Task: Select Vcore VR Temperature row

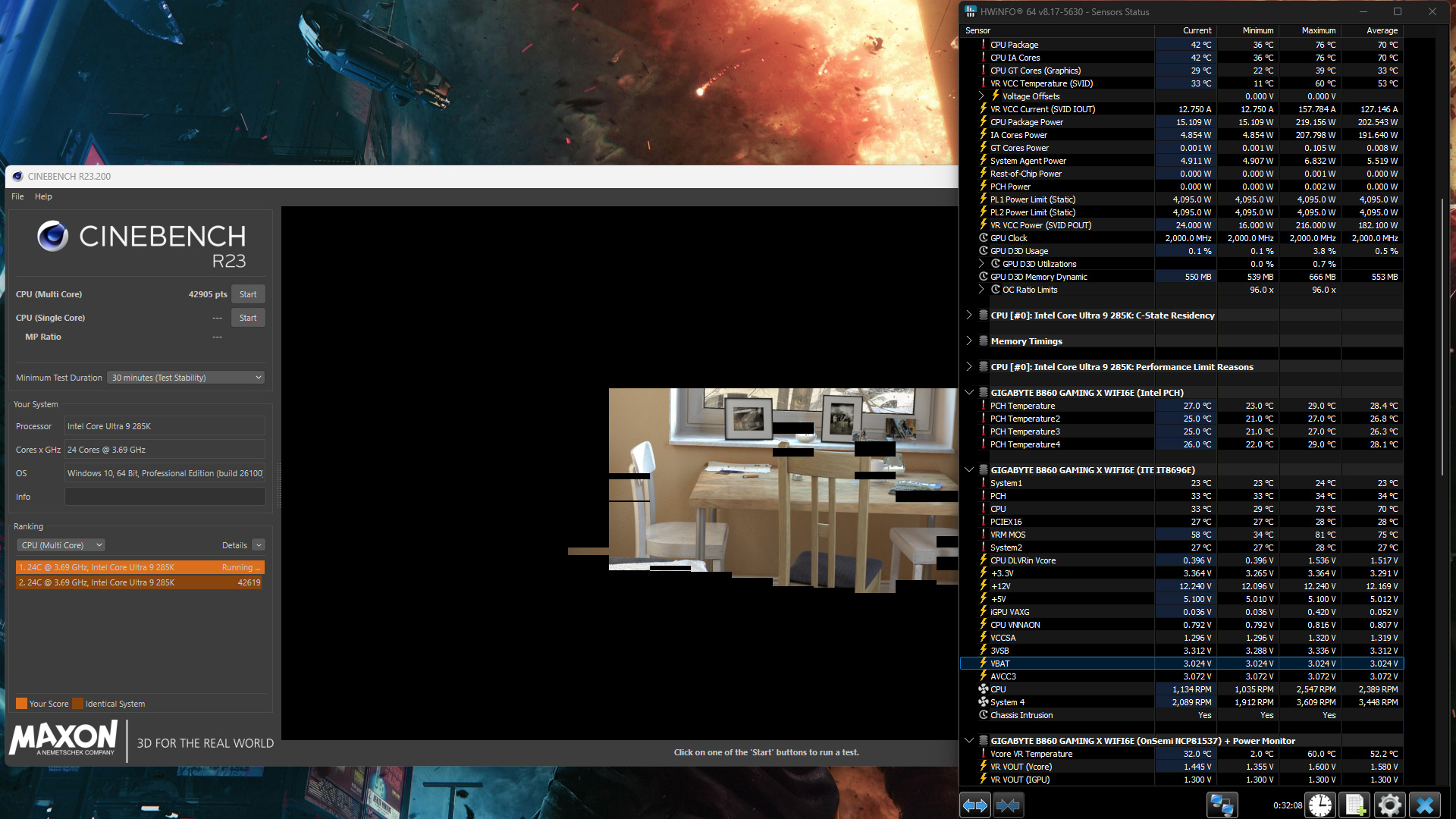Action: [1181, 754]
